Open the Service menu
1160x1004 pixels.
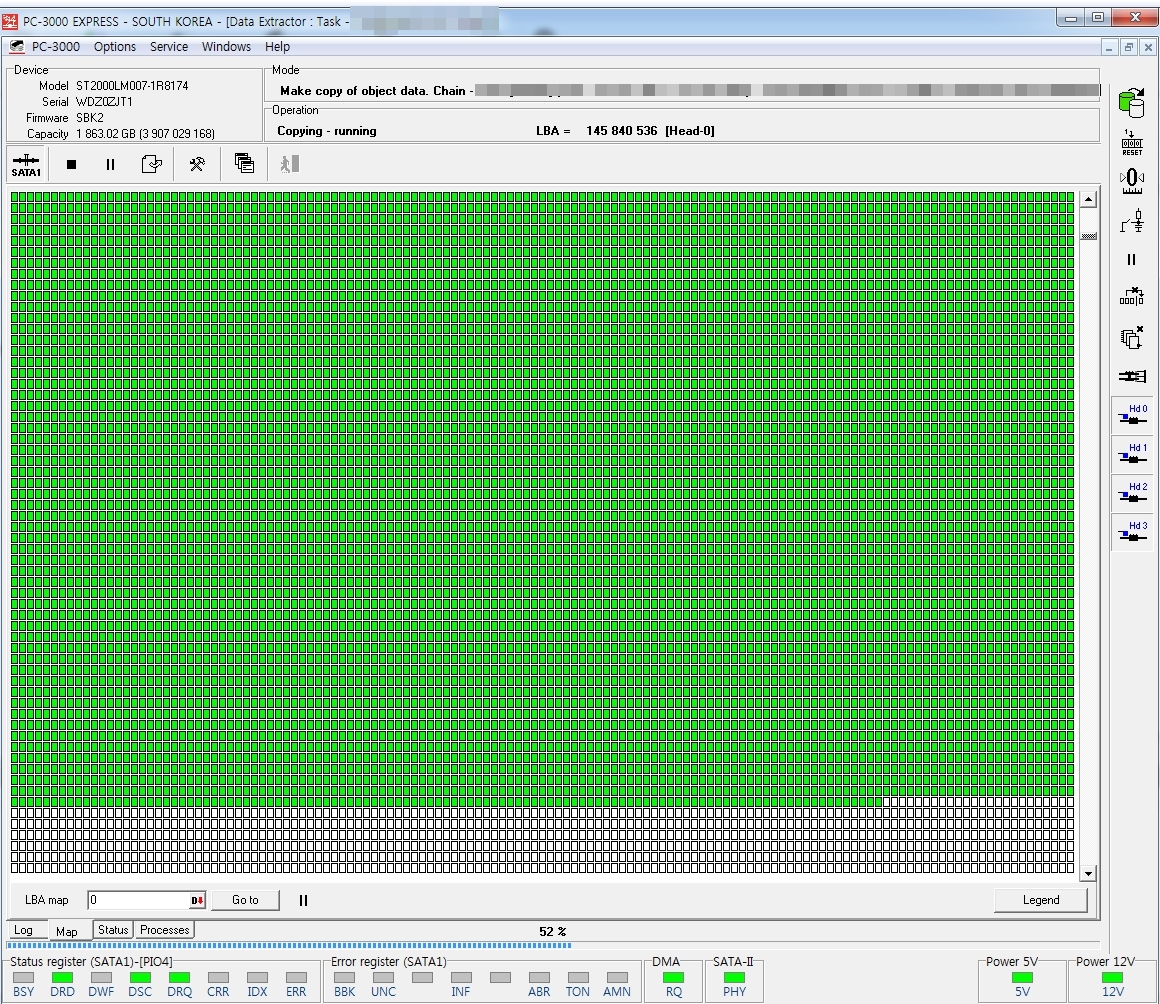point(169,47)
